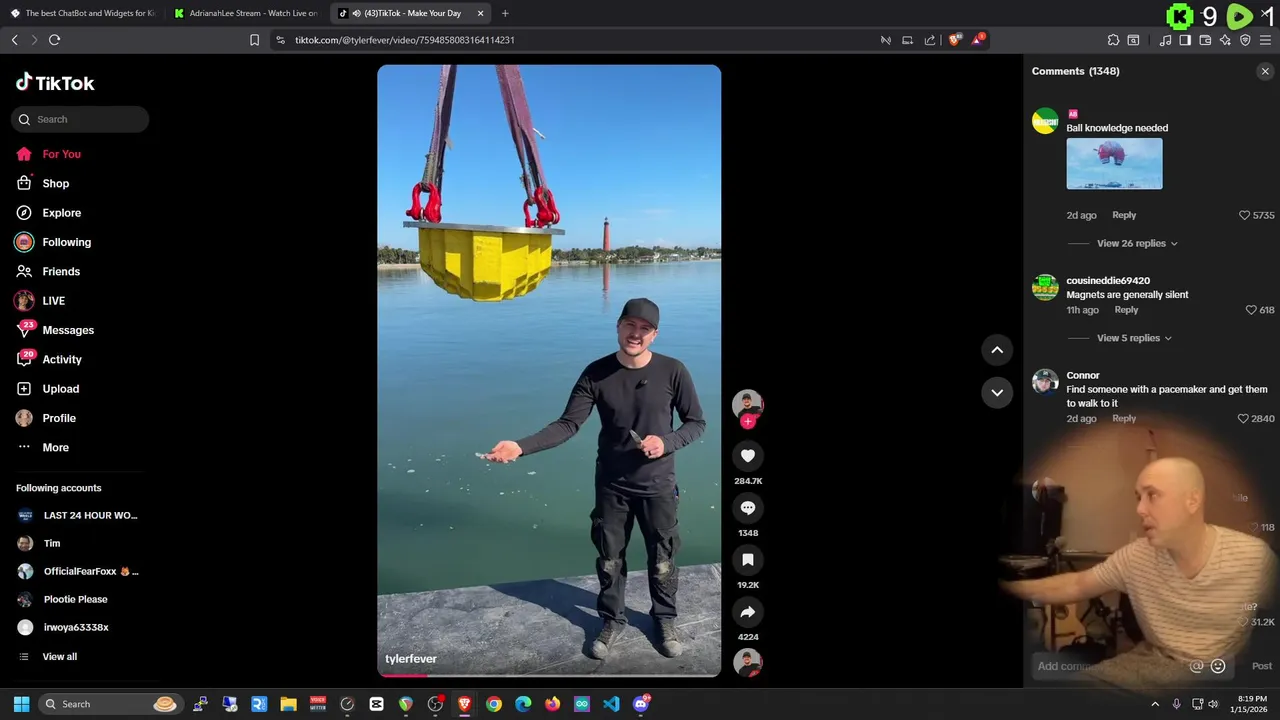Close the Comments panel
This screenshot has height=720, width=1280.
click(x=1265, y=71)
